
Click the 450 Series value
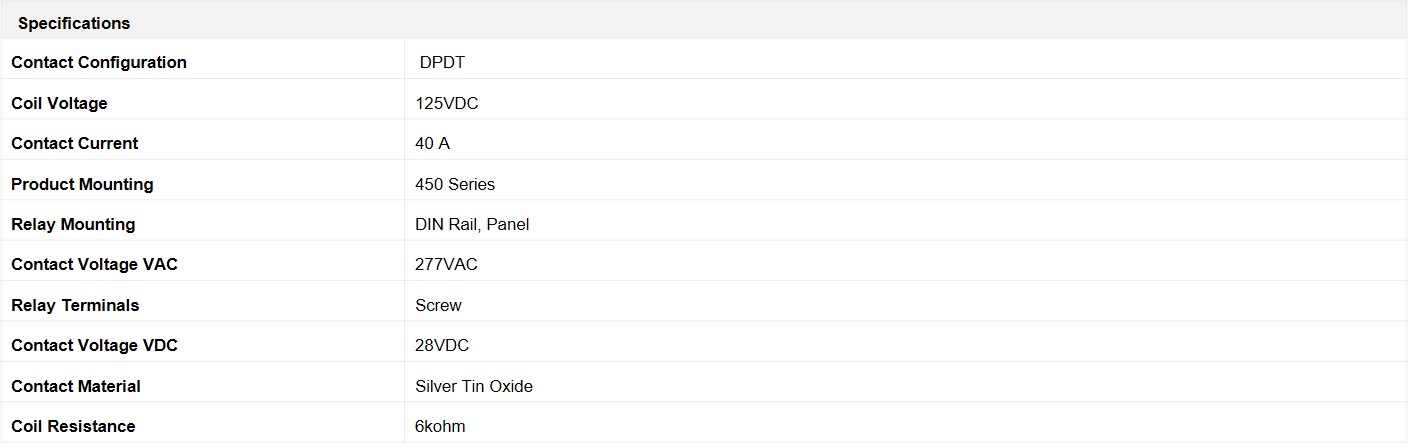point(455,184)
